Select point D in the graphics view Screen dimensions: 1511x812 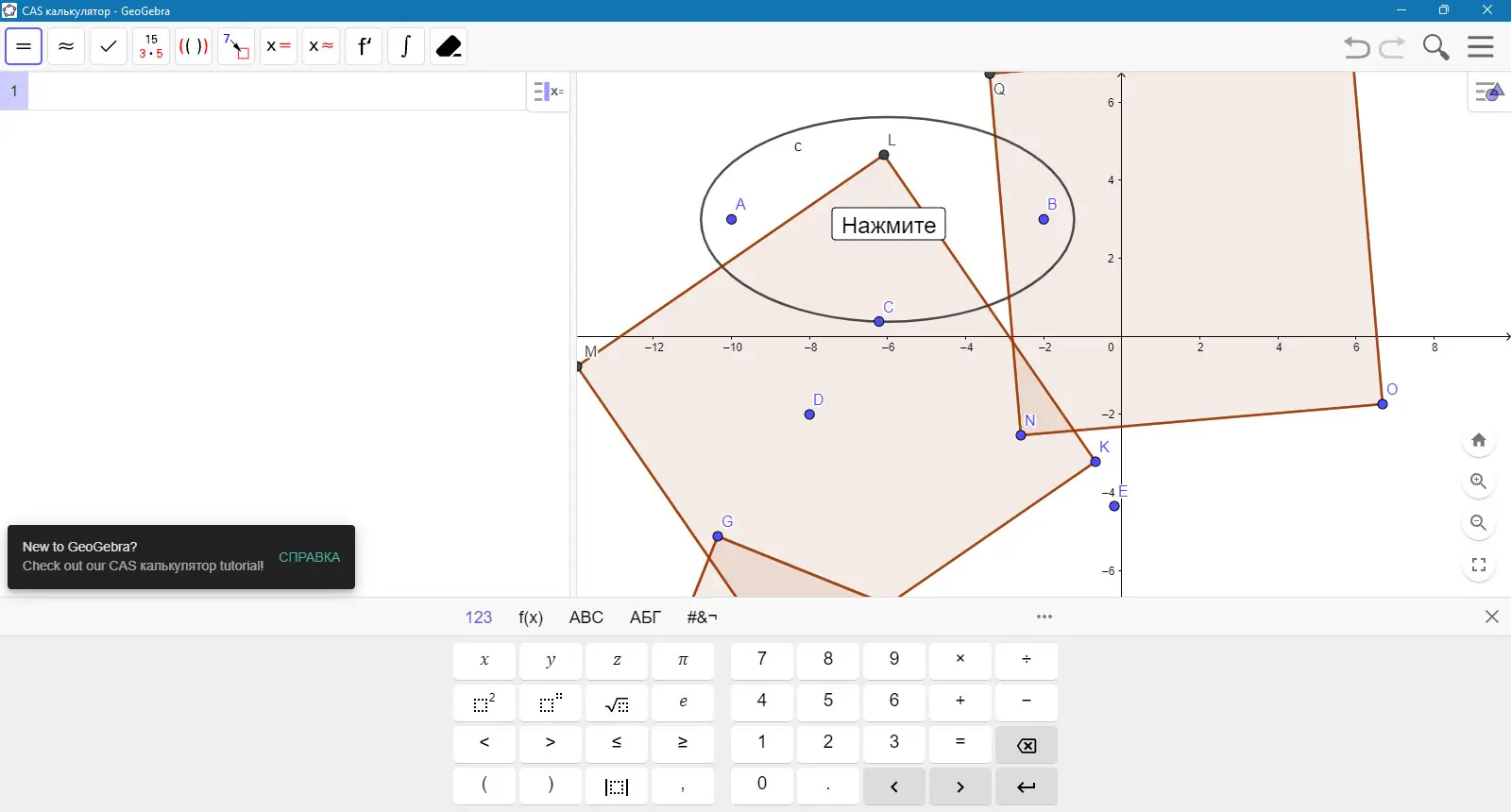tap(809, 414)
